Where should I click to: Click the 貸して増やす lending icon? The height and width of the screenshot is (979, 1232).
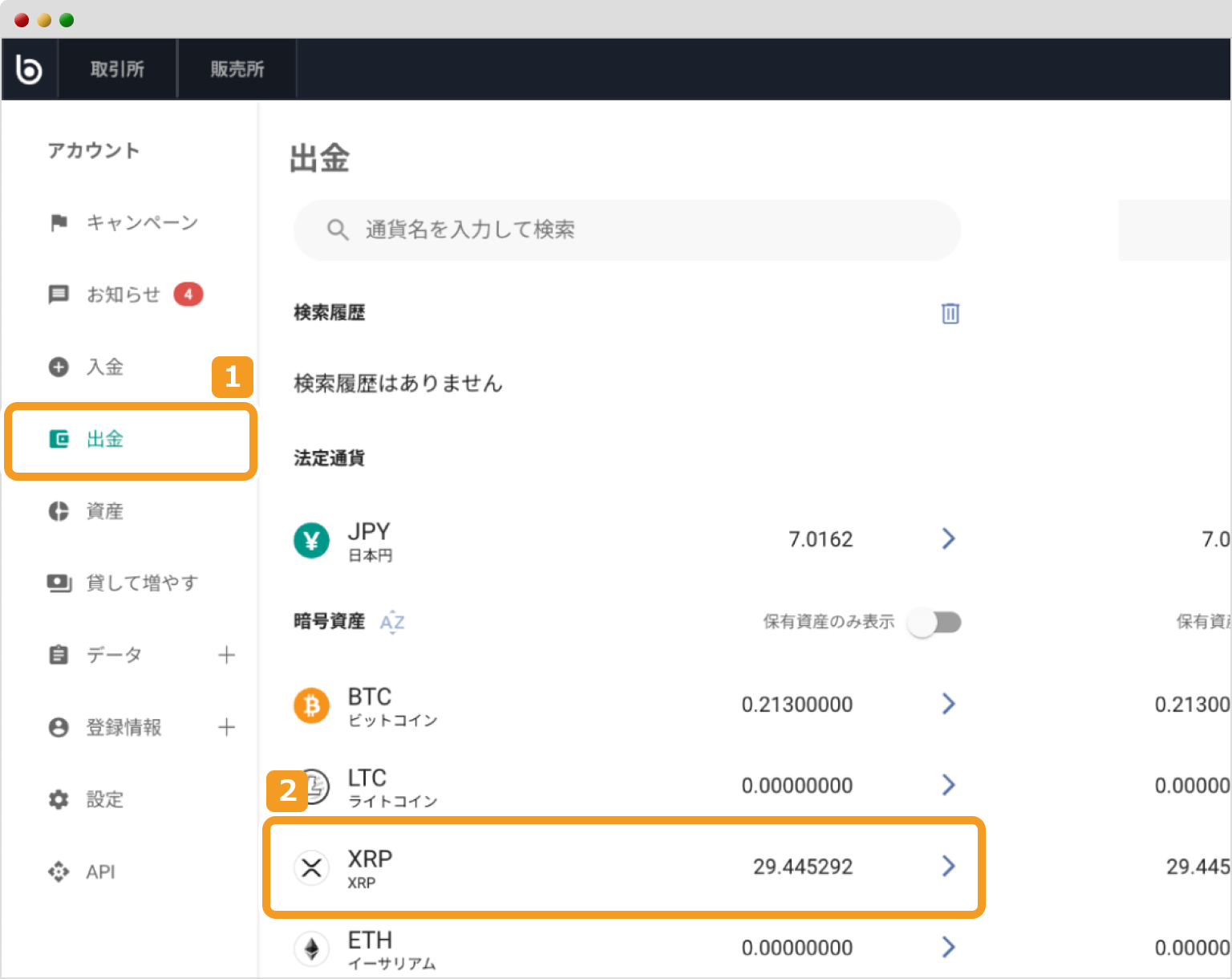(x=59, y=583)
